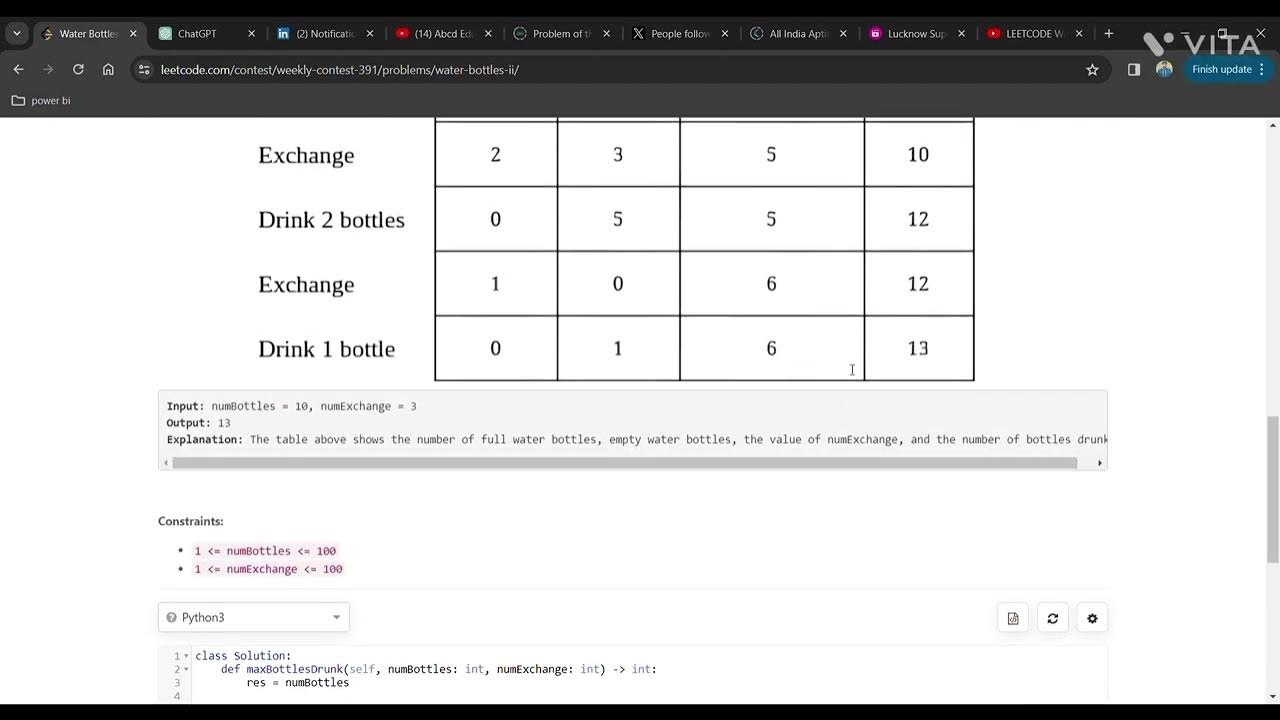Viewport: 1280px width, 720px height.
Task: Switch to the Abcd Edu YouTube tab
Action: click(443, 33)
